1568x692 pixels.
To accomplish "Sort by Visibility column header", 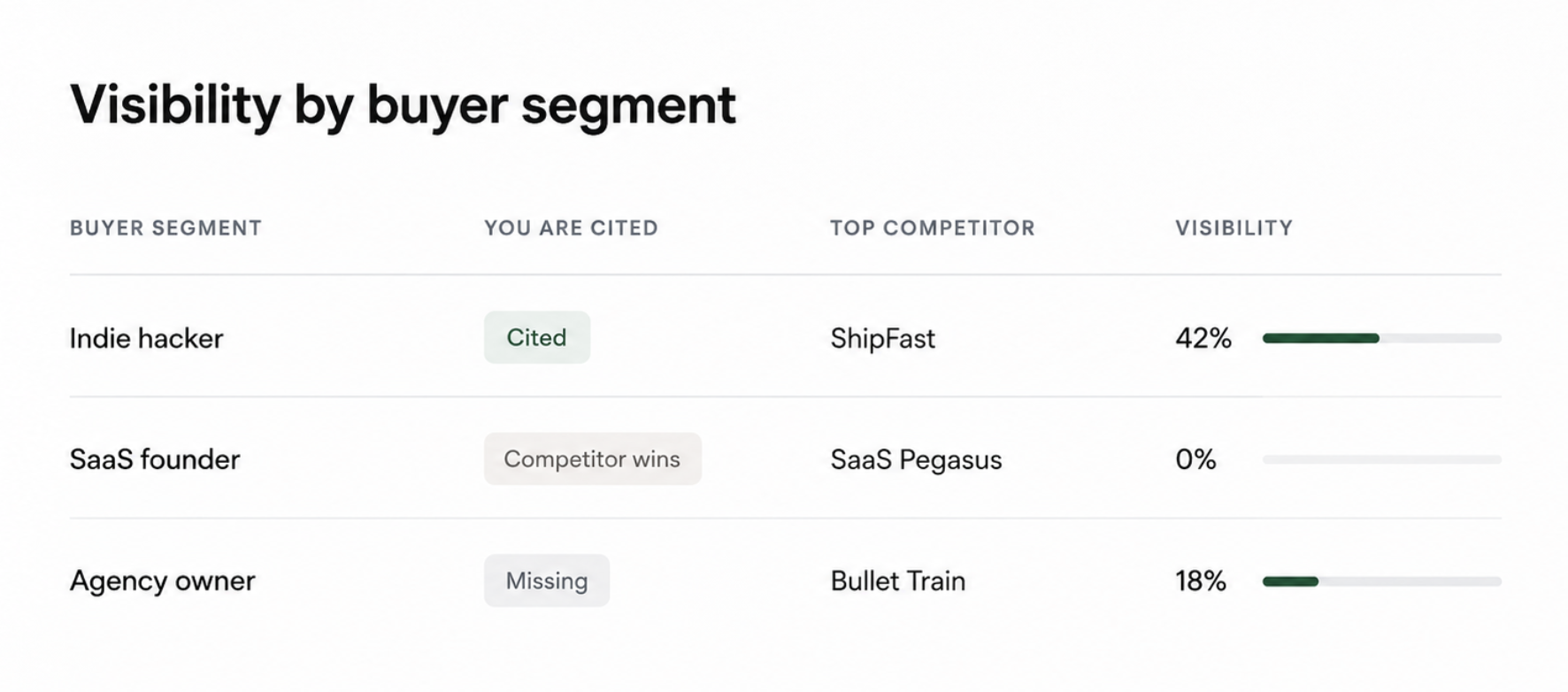I will pyautogui.click(x=1234, y=228).
